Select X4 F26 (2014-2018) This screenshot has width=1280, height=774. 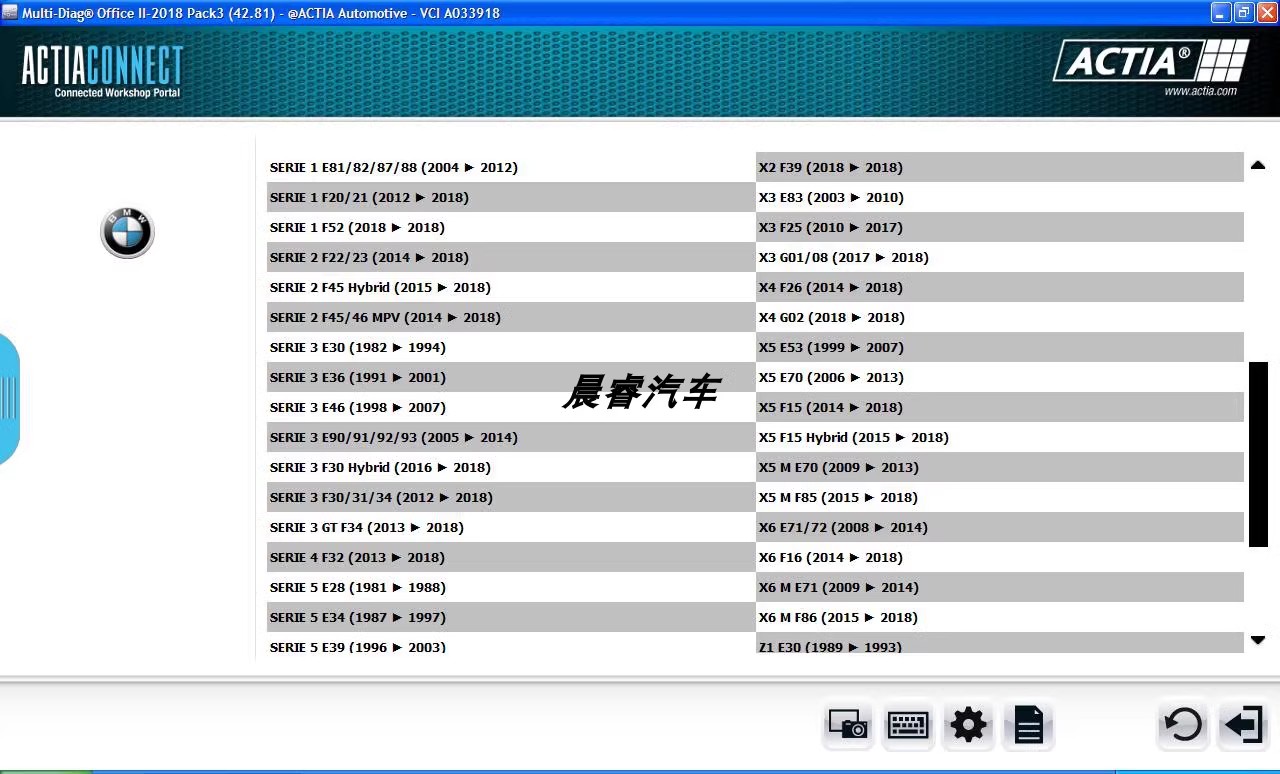click(x=1000, y=287)
